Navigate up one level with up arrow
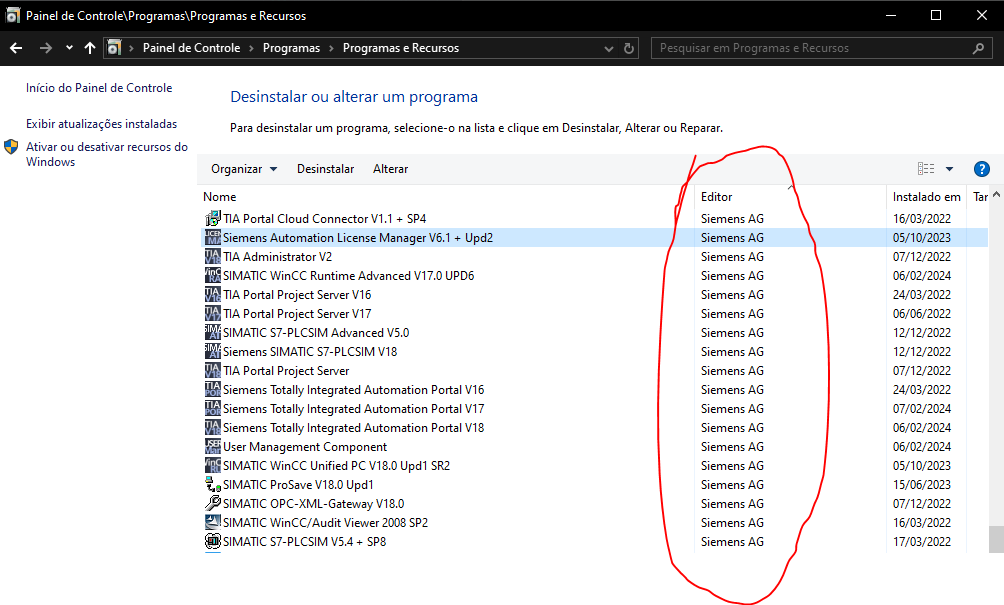 pyautogui.click(x=90, y=48)
